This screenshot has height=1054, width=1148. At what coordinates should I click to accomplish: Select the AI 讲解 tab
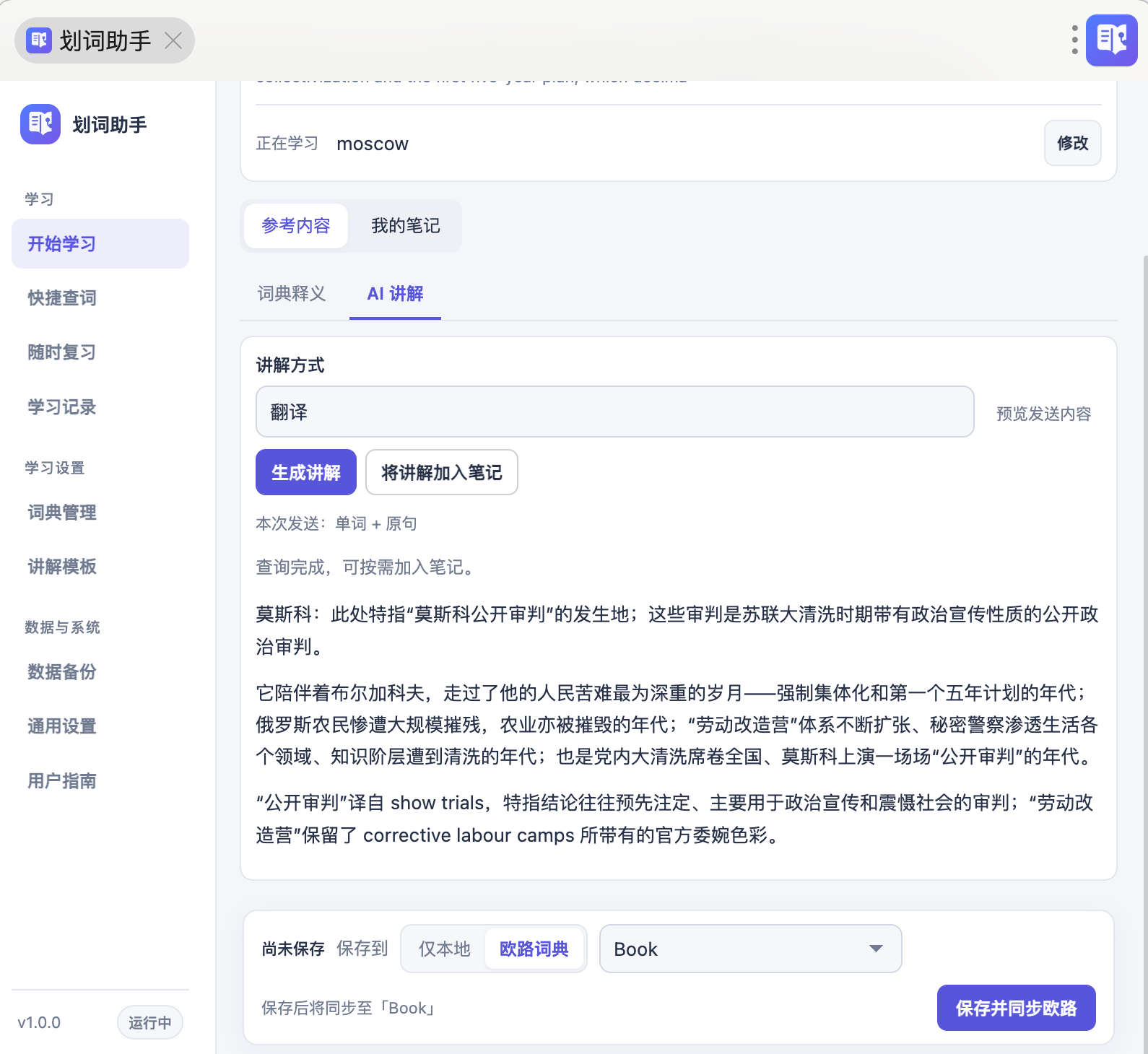tap(395, 293)
